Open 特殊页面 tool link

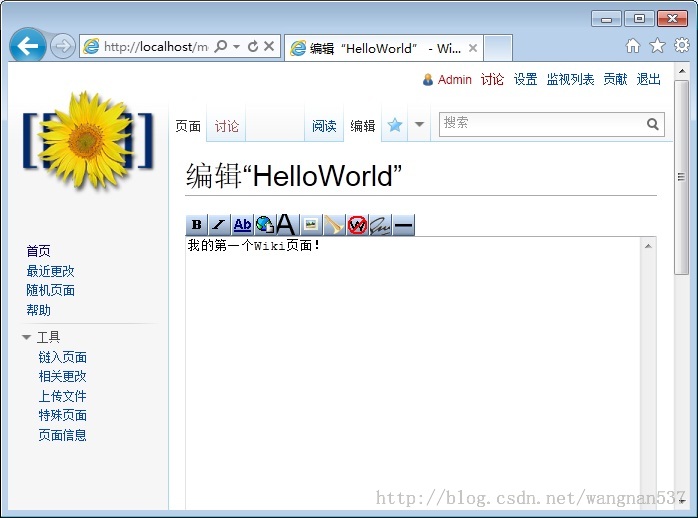point(62,416)
